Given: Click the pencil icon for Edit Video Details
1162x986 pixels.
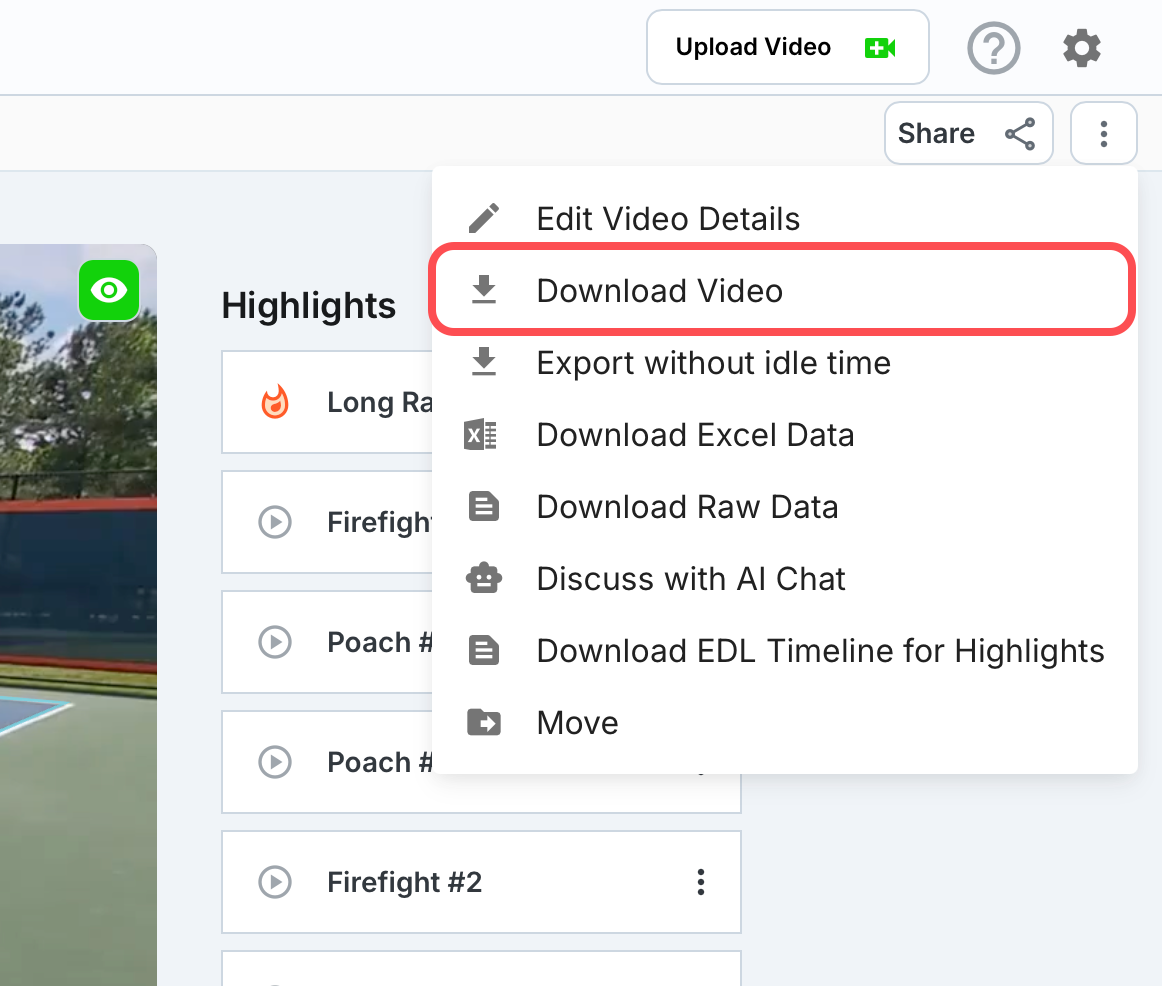Looking at the screenshot, I should 484,219.
